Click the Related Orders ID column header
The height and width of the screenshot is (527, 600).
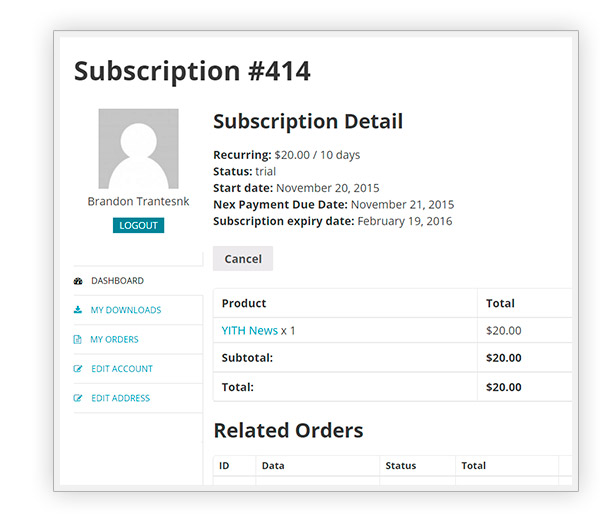point(224,466)
